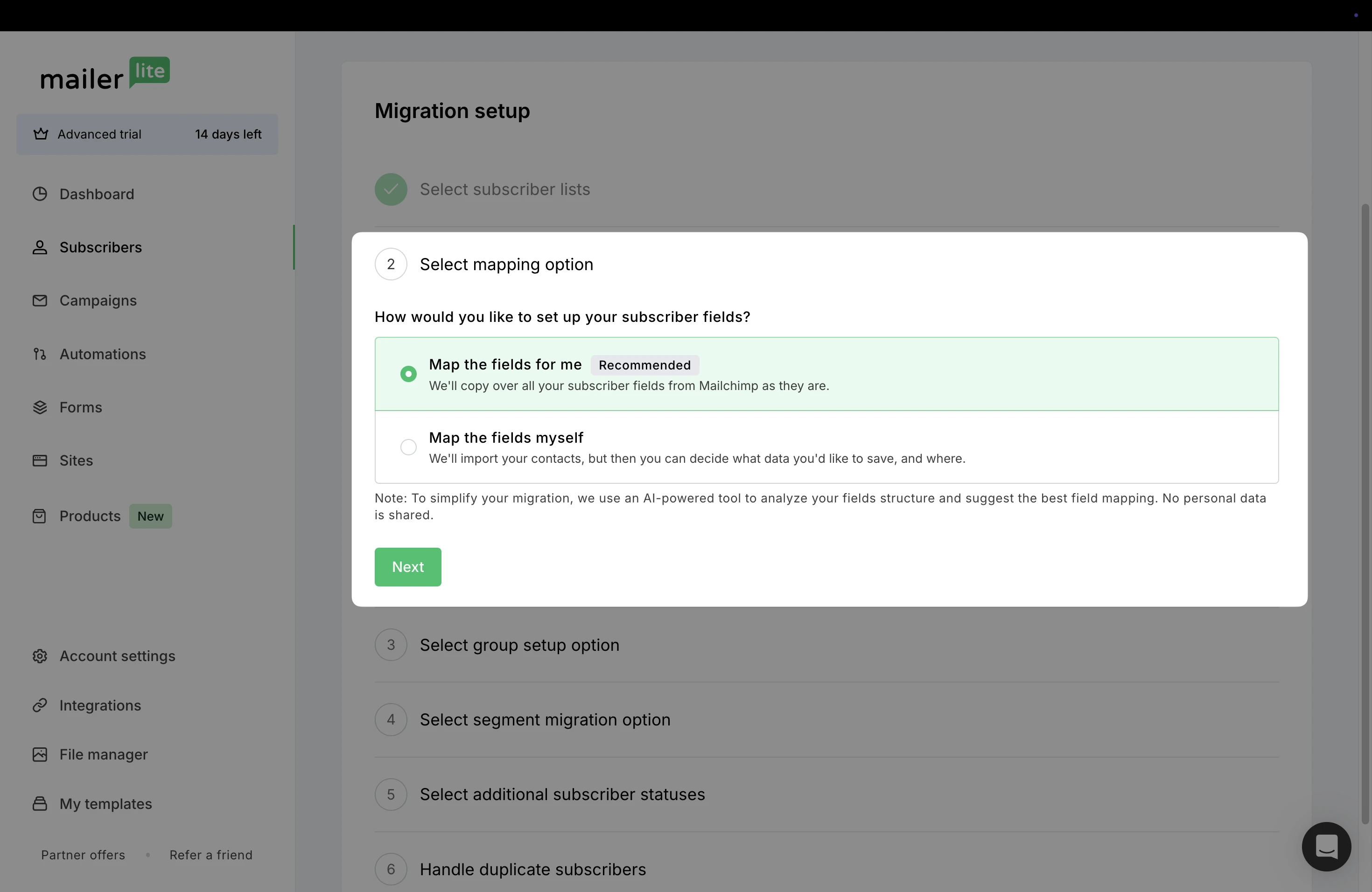This screenshot has height=892, width=1372.
Task: Click the Campaigns envelope icon
Action: point(40,301)
